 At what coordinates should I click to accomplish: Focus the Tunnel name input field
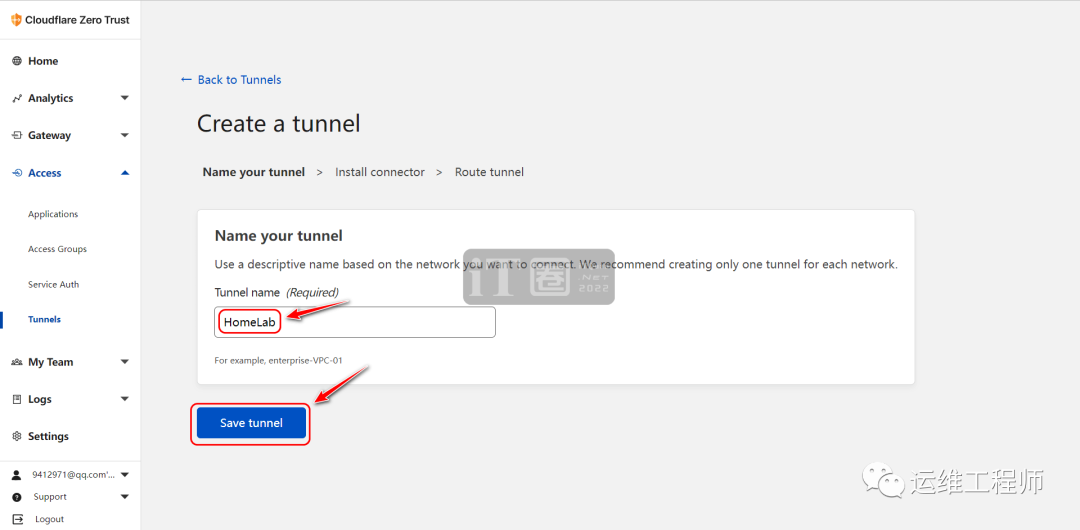[x=355, y=322]
